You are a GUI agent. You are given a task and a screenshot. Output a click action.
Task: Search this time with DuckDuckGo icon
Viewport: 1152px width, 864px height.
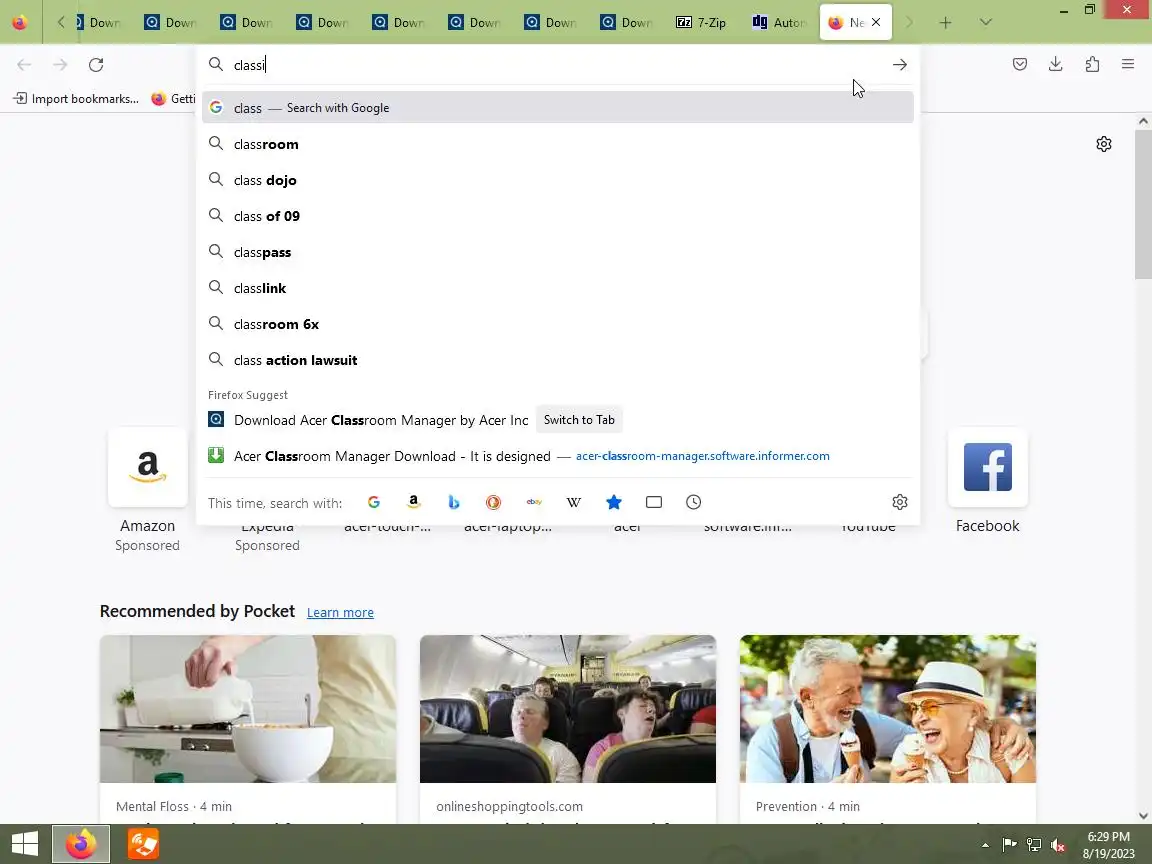pos(493,503)
